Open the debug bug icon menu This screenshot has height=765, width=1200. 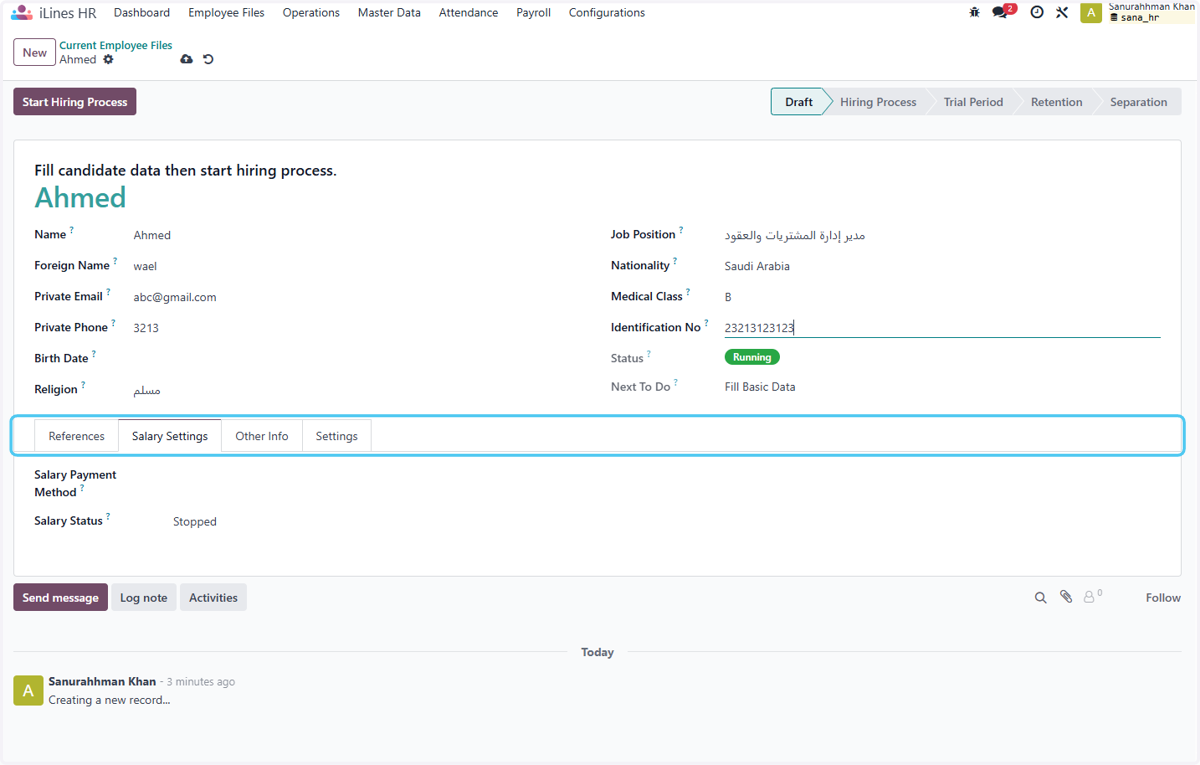974,13
